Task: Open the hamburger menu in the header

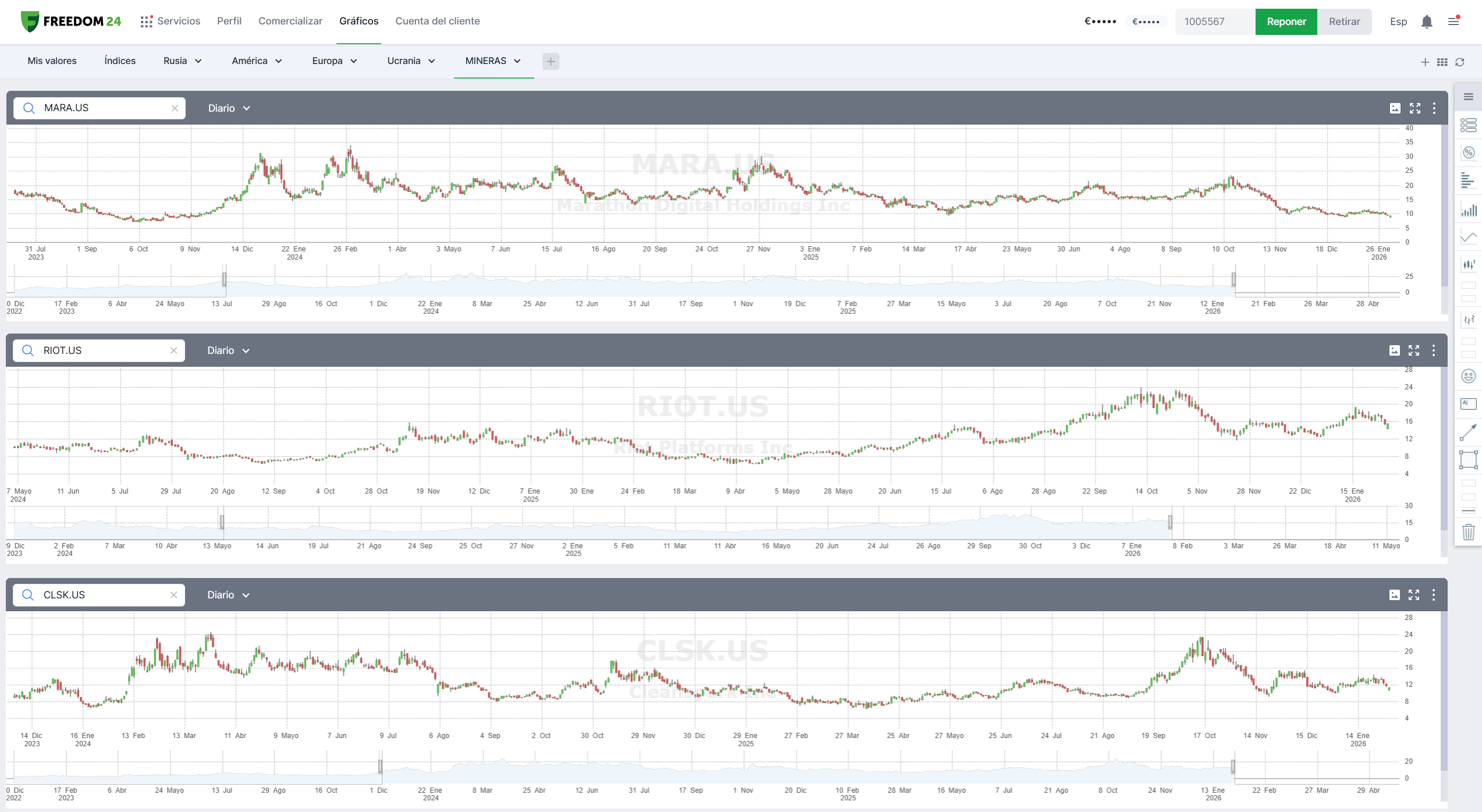Action: coord(1453,22)
